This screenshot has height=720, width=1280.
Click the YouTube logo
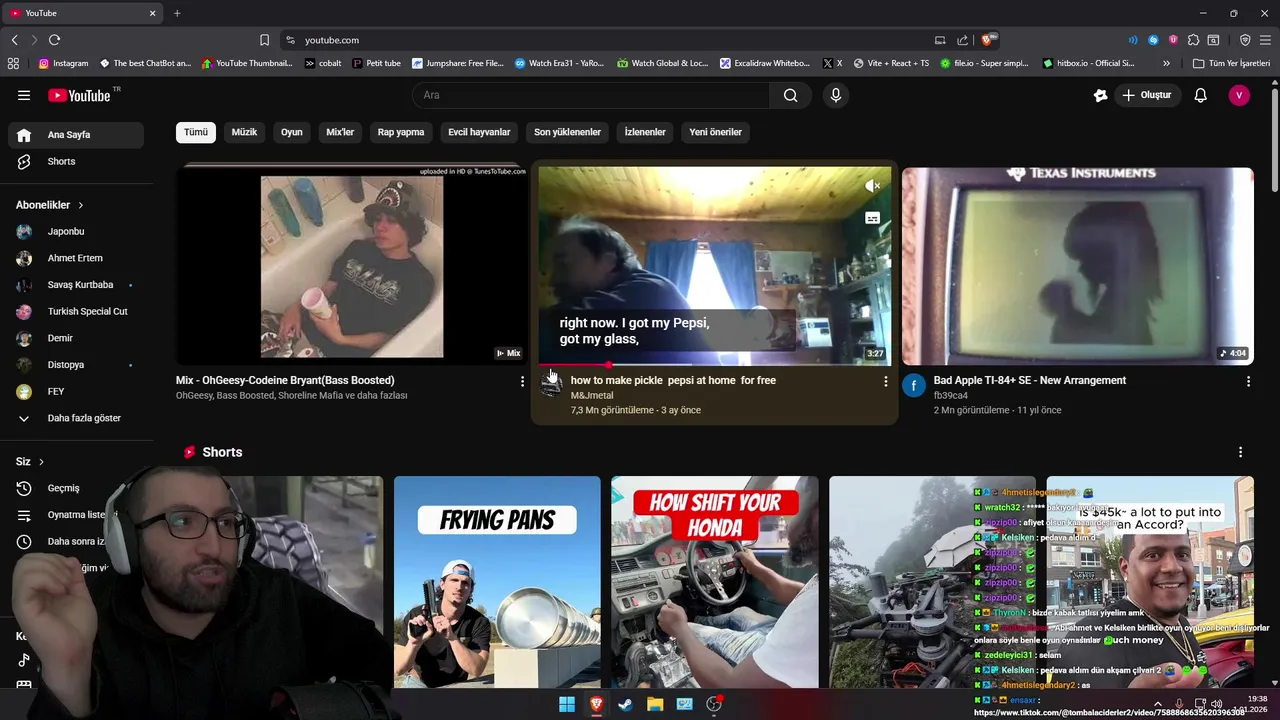[x=80, y=95]
